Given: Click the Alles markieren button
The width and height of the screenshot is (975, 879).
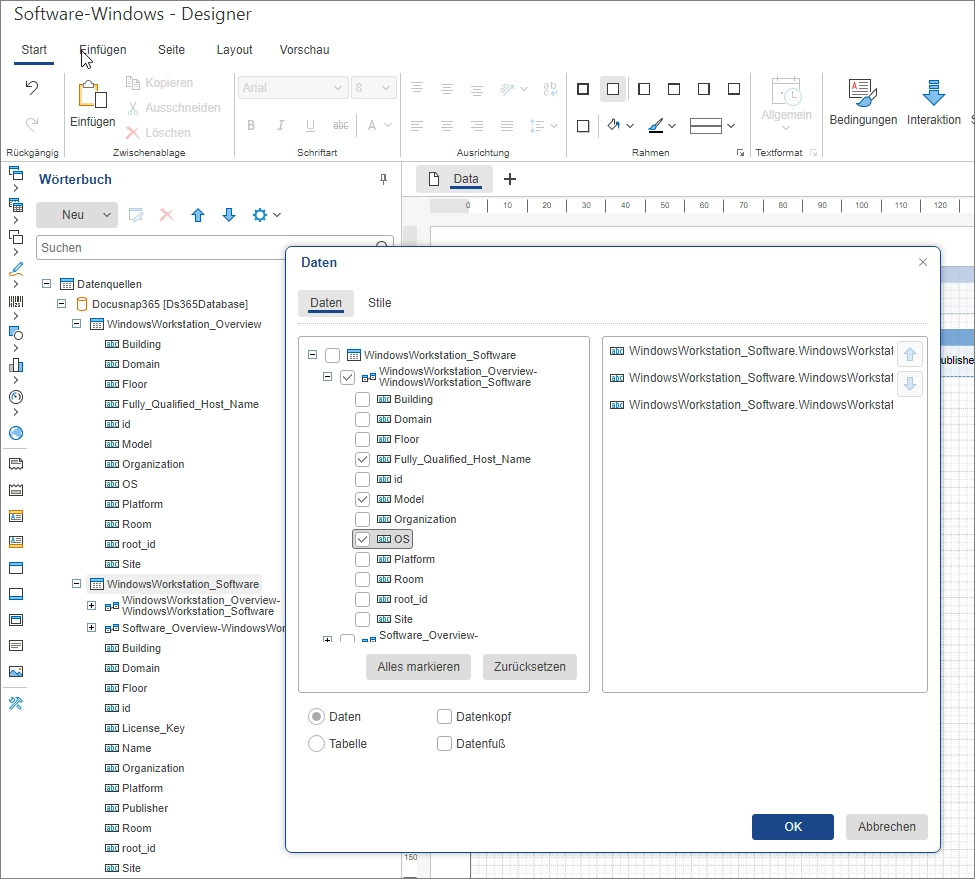Looking at the screenshot, I should coord(418,667).
